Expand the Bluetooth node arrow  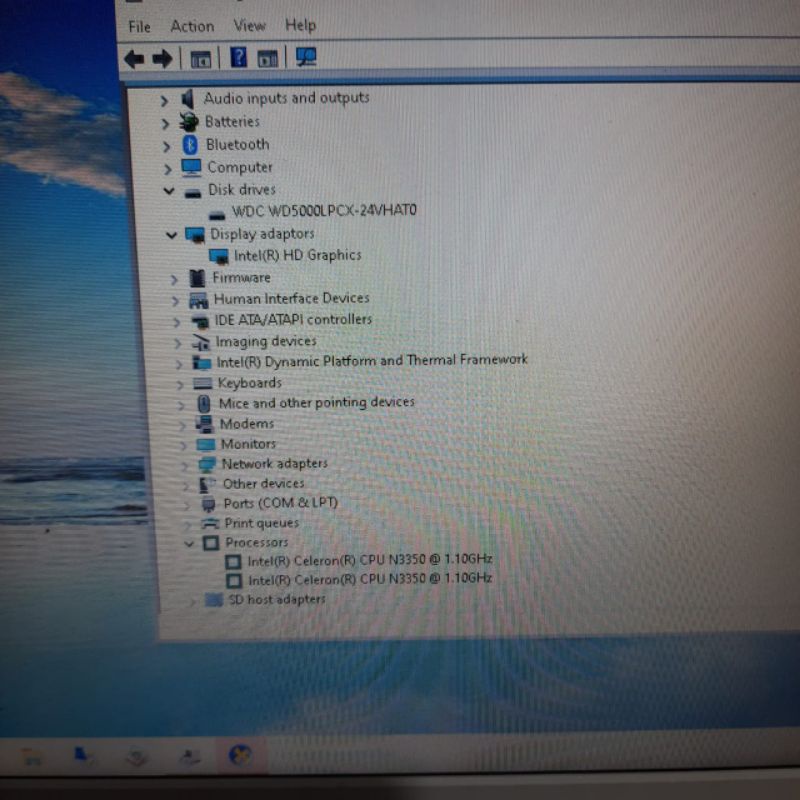tap(166, 146)
